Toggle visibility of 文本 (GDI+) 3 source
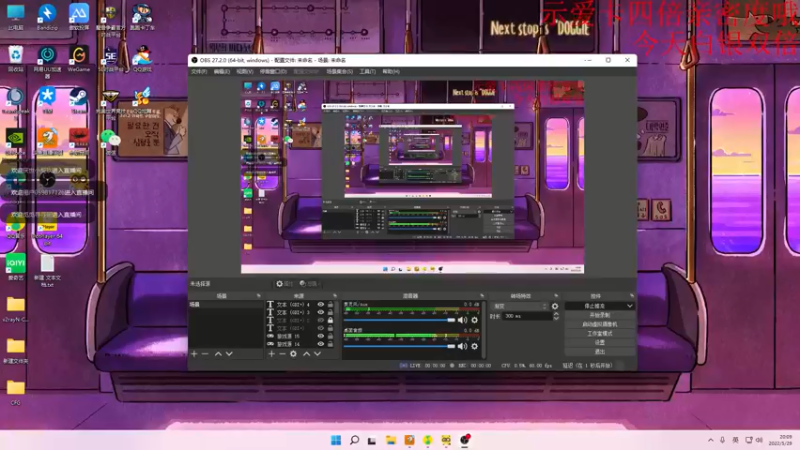800x450 pixels. coord(321,312)
